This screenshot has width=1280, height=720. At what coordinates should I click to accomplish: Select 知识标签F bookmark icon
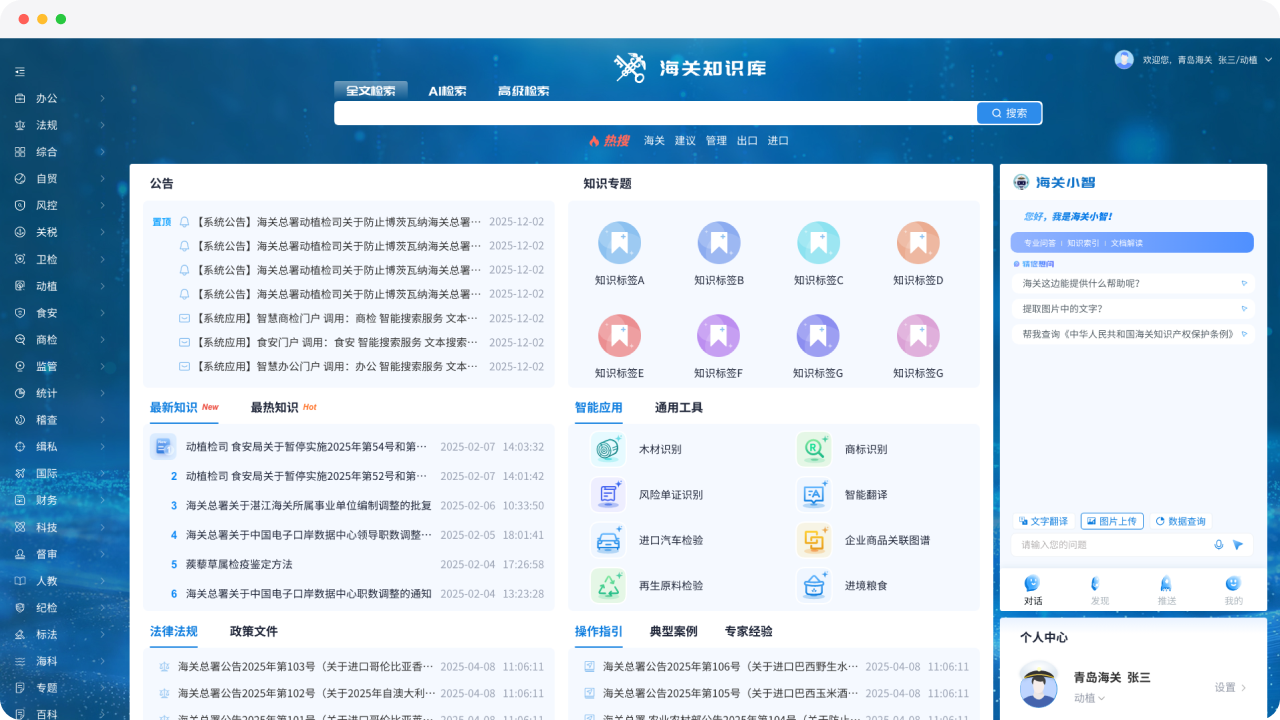719,335
